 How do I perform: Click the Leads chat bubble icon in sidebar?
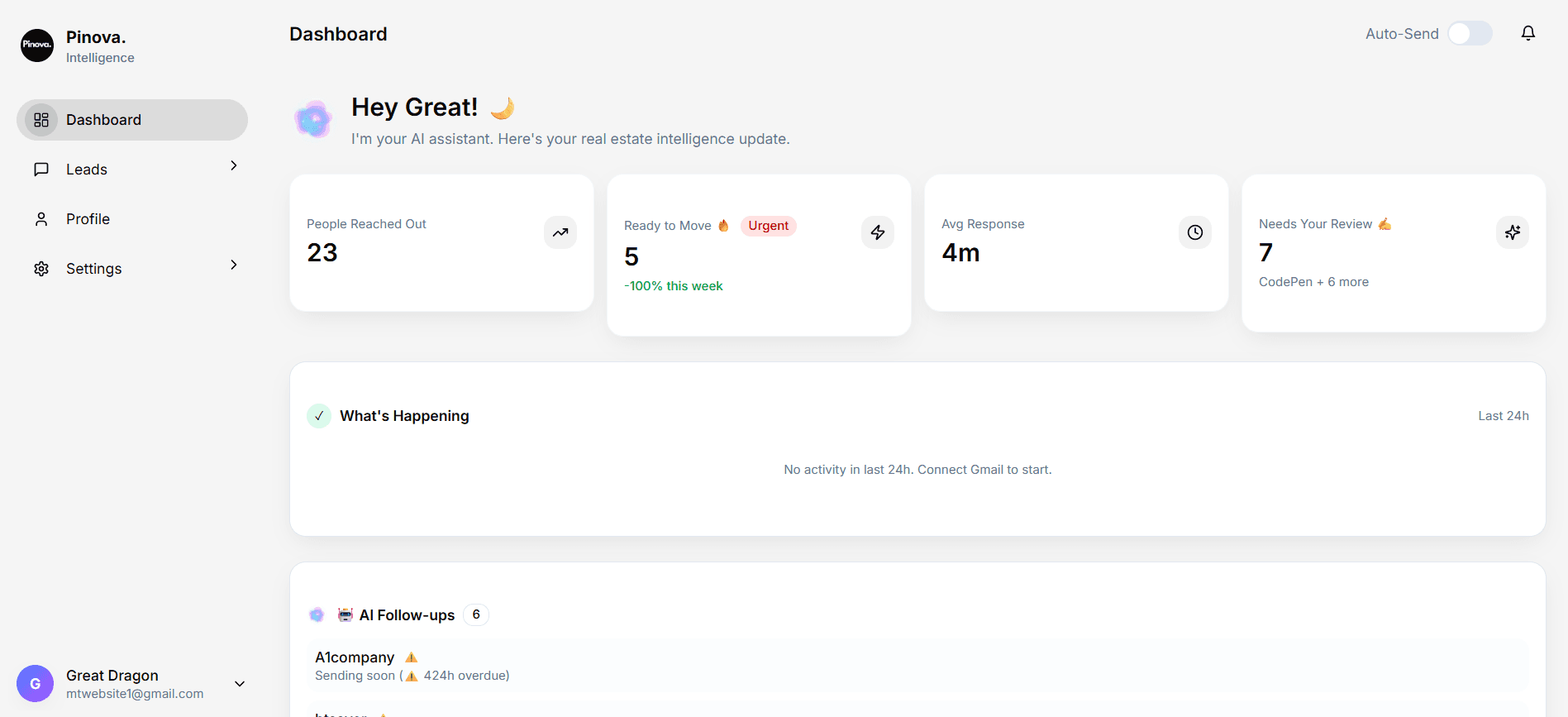41,169
